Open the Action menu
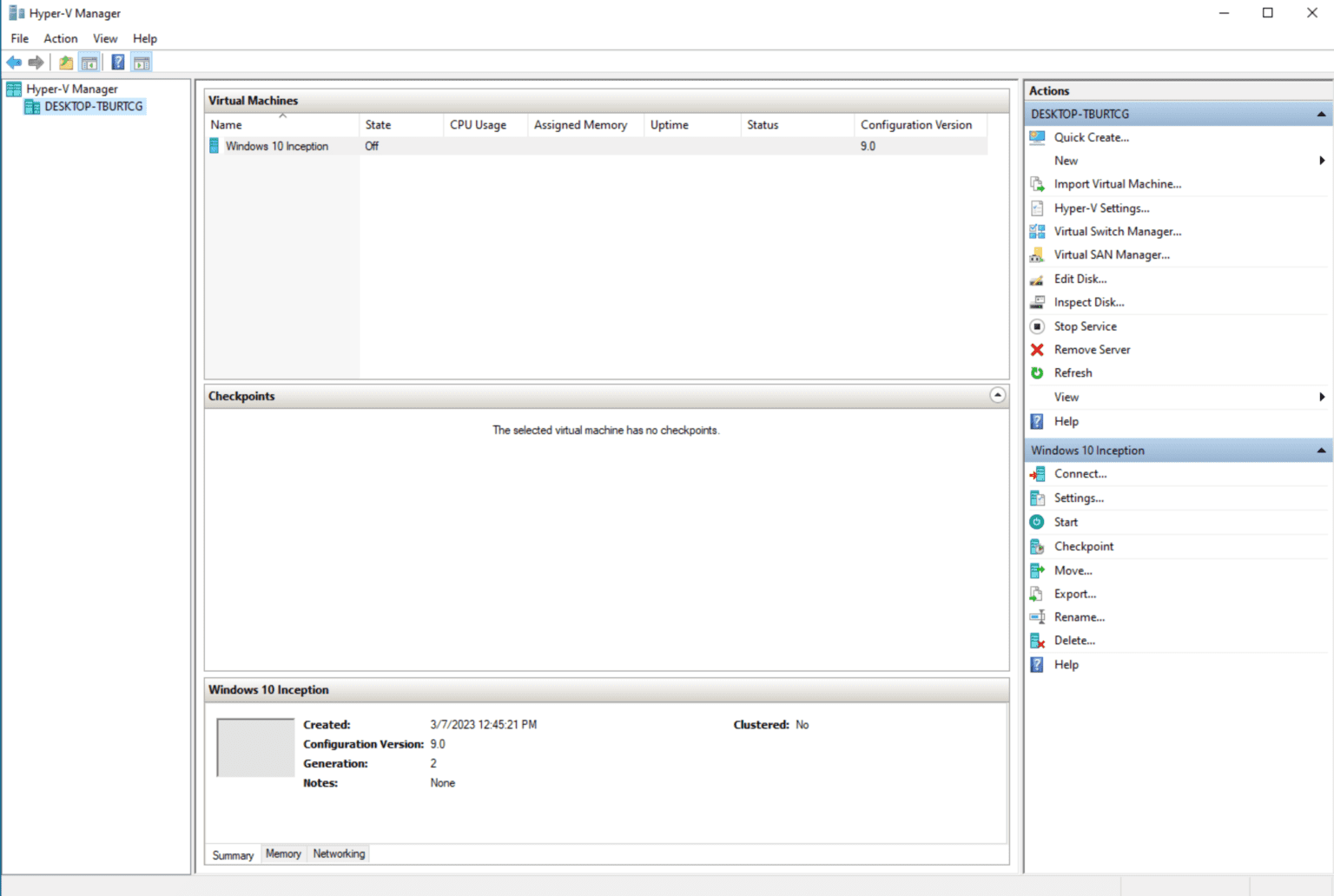 pyautogui.click(x=60, y=38)
